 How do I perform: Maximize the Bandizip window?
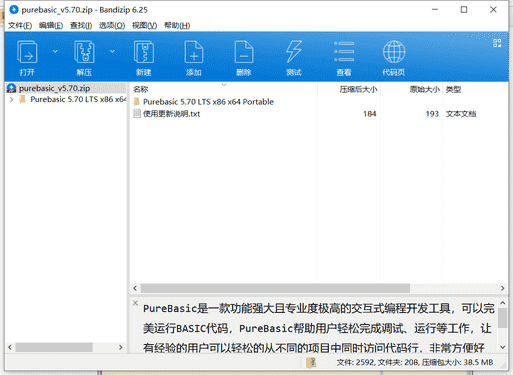[464, 10]
